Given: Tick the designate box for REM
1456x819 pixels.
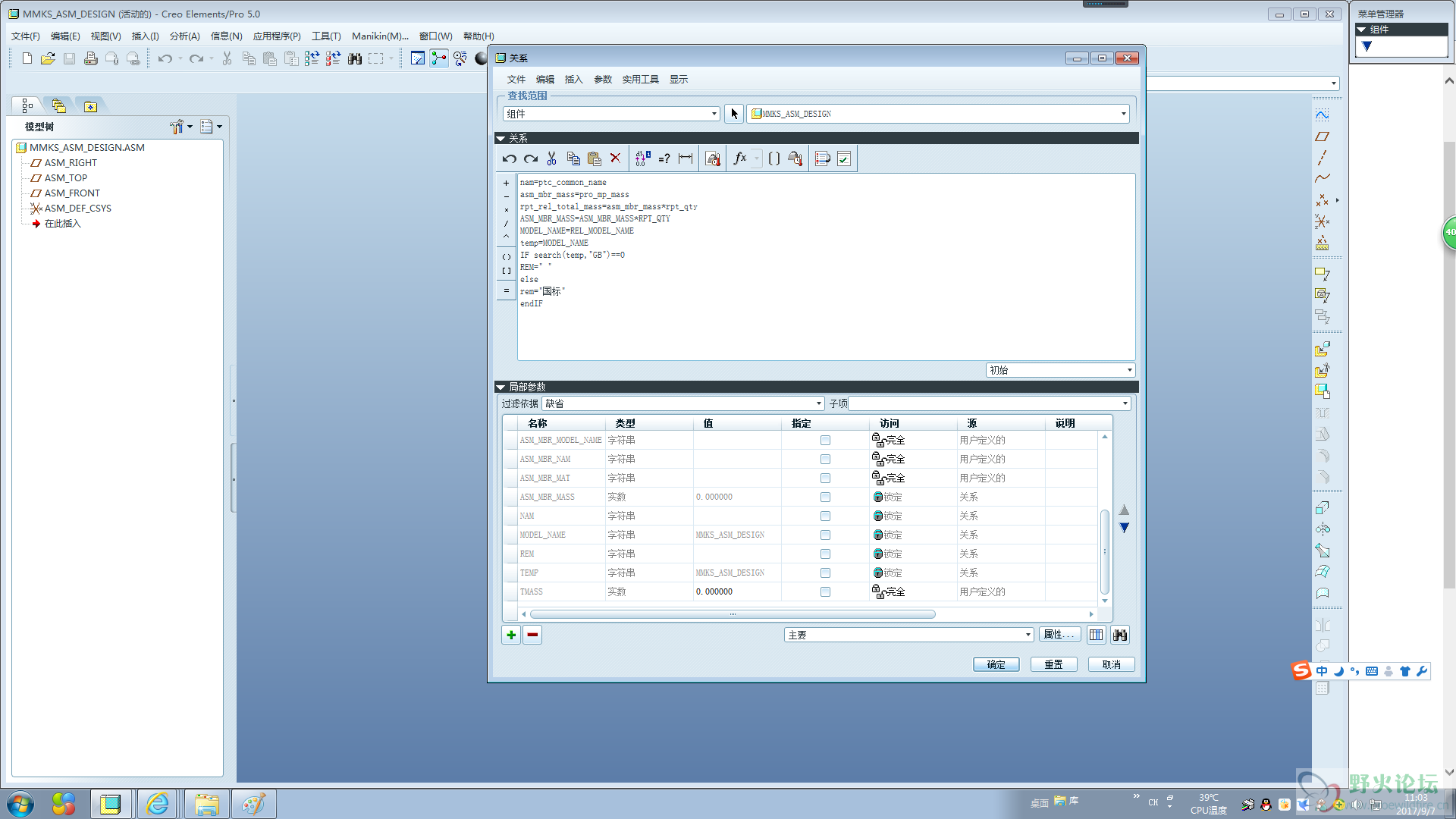Looking at the screenshot, I should (x=825, y=554).
